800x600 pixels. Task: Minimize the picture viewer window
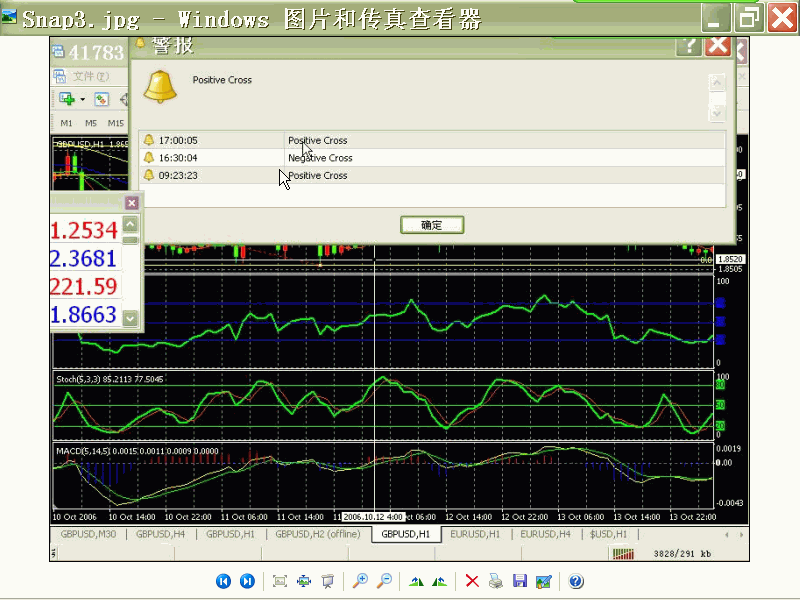pyautogui.click(x=715, y=19)
